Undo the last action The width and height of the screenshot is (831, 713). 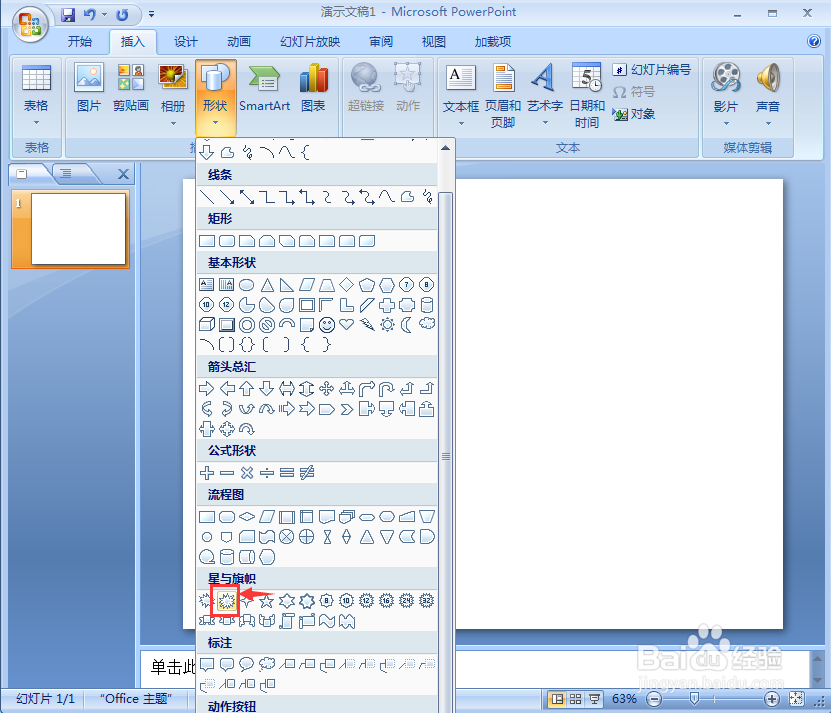point(90,14)
